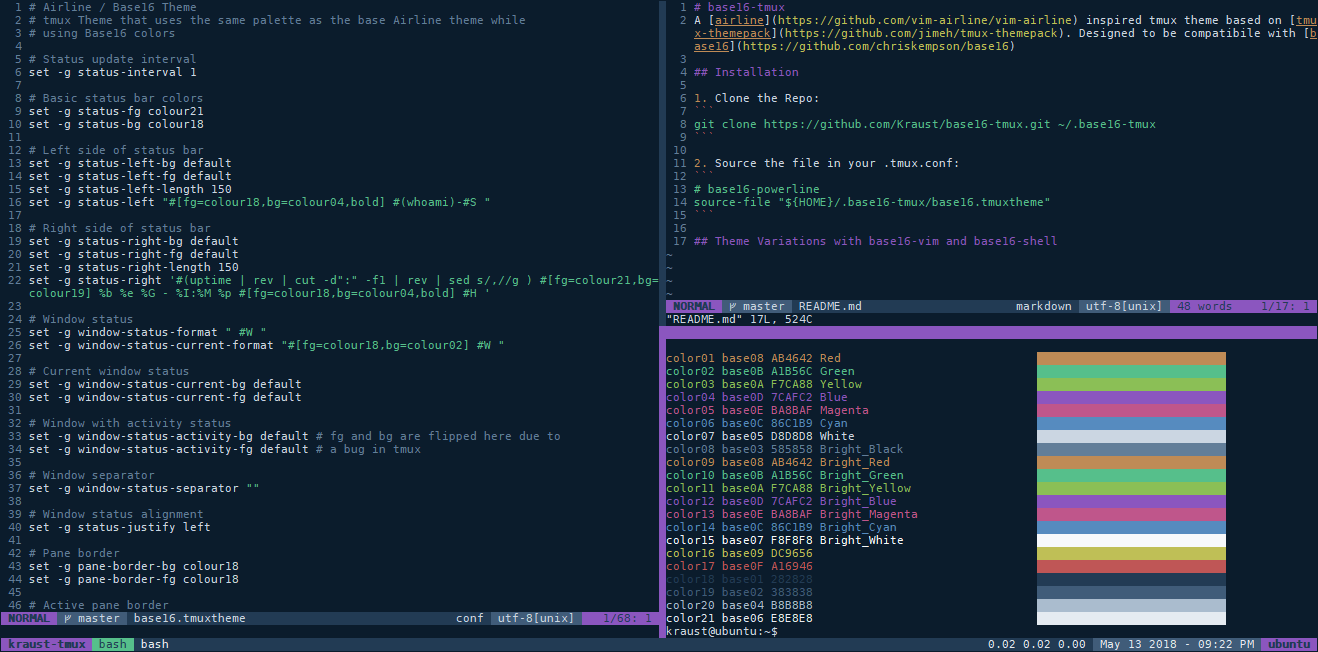Click the git branch icon in README.md statusline
Screen dimensions: 1318x652
pyautogui.click(x=733, y=306)
